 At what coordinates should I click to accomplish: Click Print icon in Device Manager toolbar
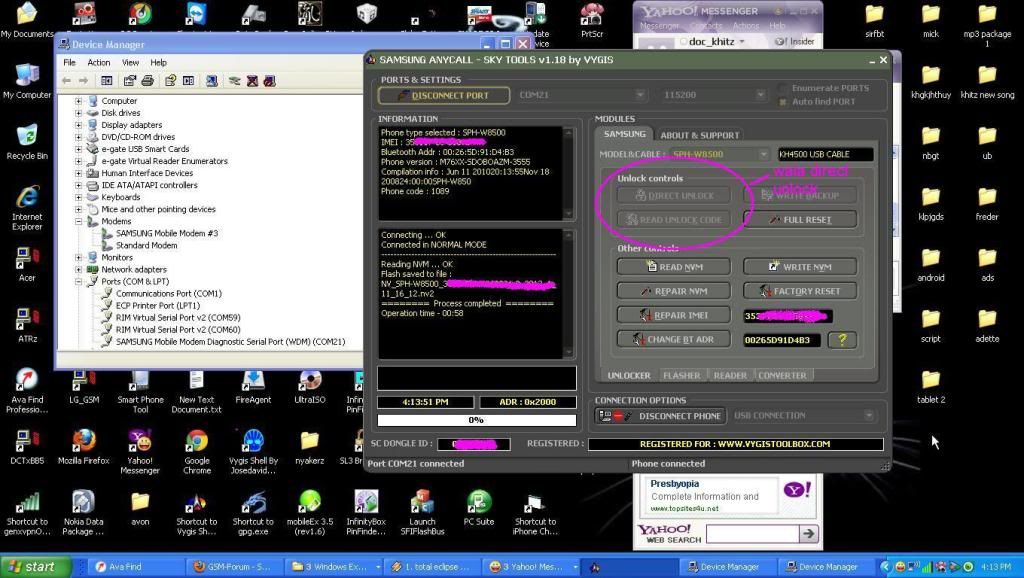coord(148,81)
